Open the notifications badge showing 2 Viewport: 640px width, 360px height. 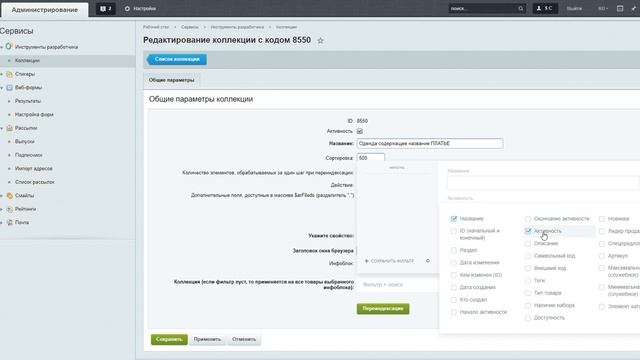(106, 9)
